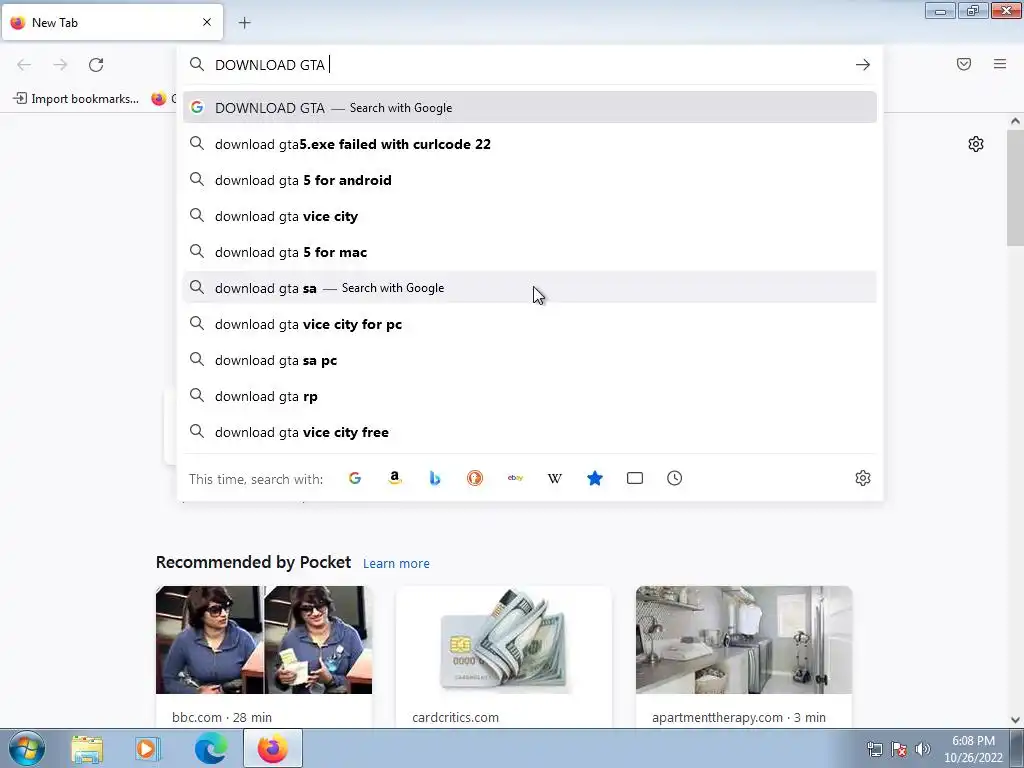Click vertical scrollbar thumb
Viewport: 1024px width, 768px height.
1015,187
